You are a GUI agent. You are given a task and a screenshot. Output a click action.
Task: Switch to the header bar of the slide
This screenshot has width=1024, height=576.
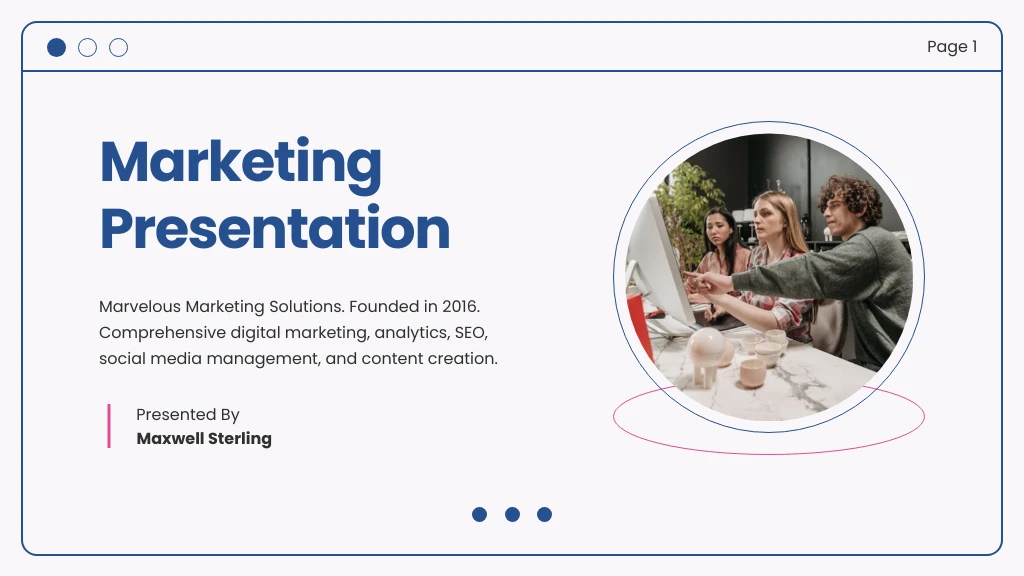(512, 47)
